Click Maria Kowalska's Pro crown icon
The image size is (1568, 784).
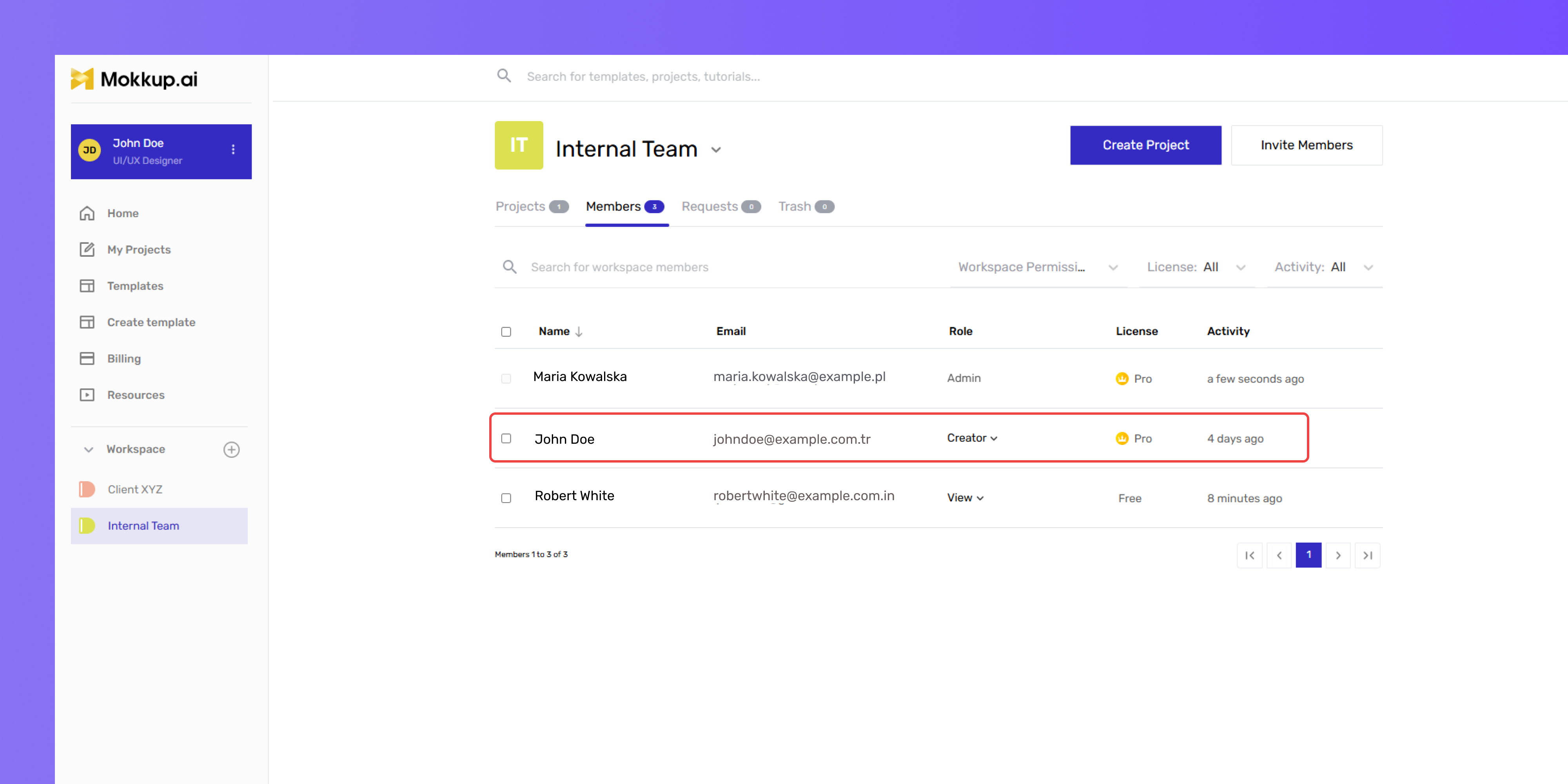tap(1122, 379)
